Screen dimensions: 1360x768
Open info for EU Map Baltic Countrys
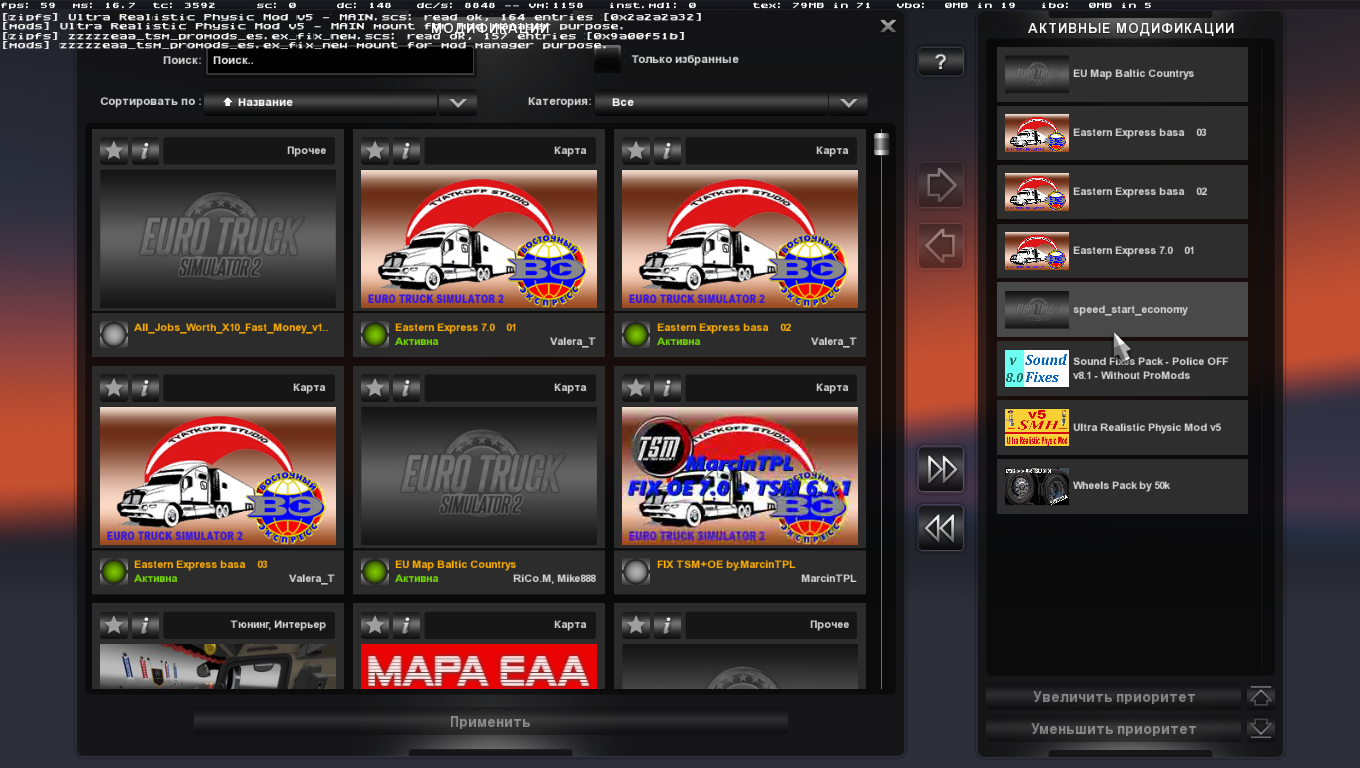406,388
